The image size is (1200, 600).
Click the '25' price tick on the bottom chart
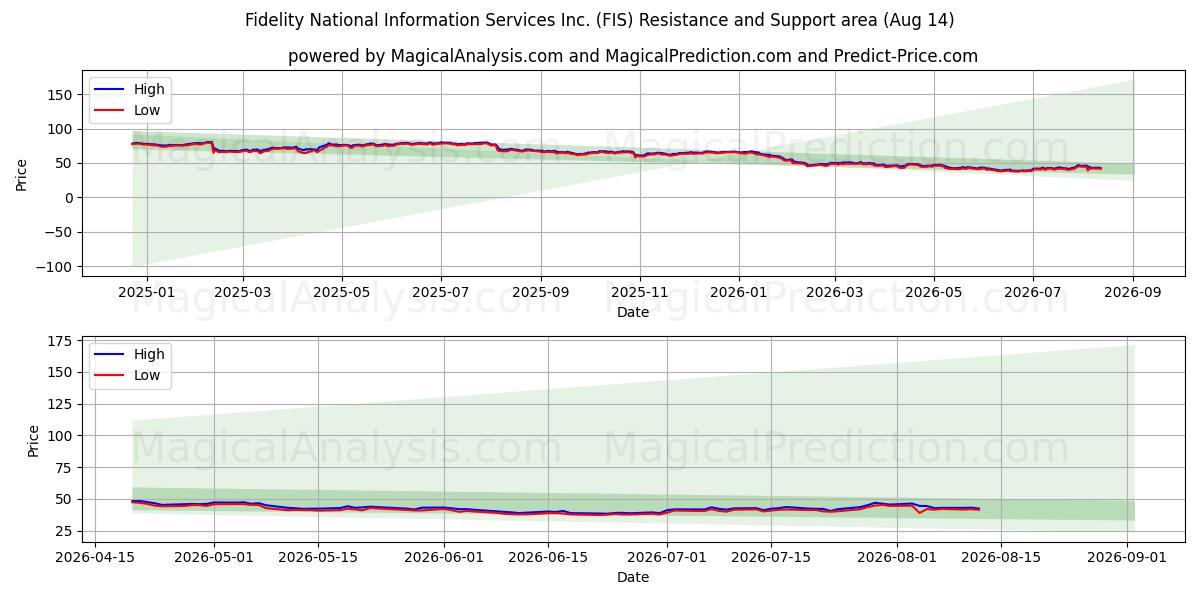[x=66, y=531]
